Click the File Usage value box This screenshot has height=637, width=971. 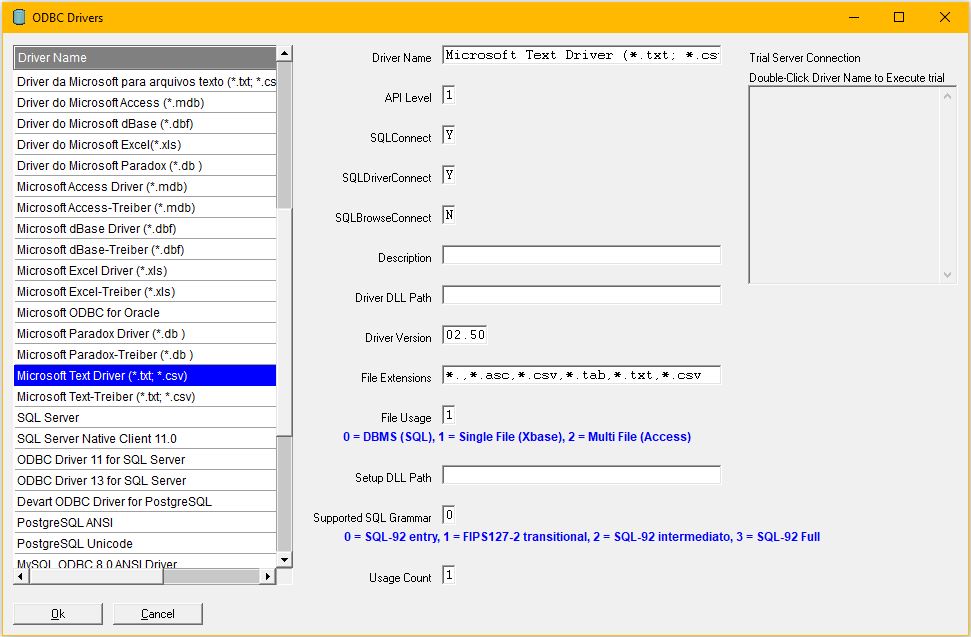449,415
